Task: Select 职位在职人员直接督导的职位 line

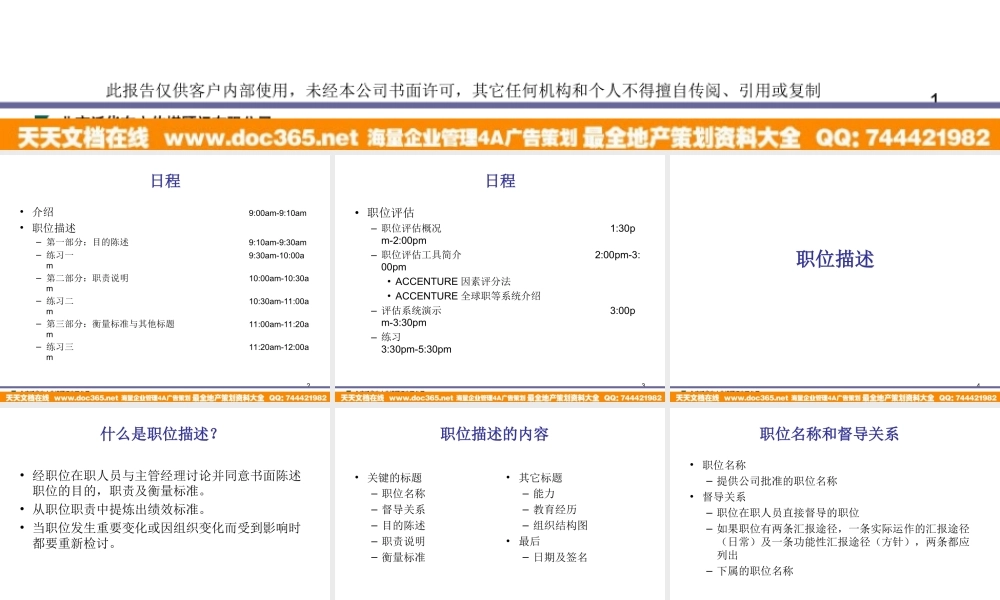Action: 788,513
